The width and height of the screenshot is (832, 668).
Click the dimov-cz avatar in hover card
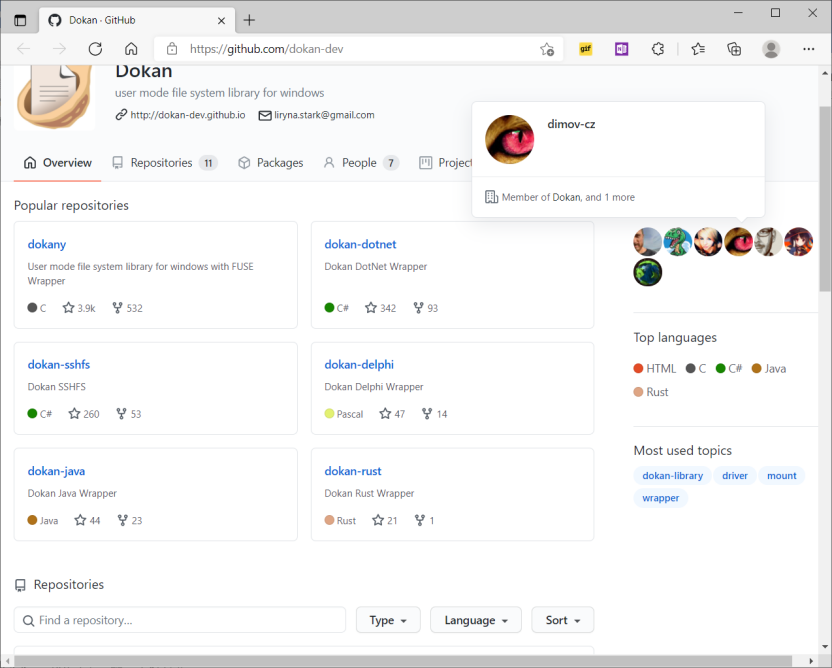[510, 139]
